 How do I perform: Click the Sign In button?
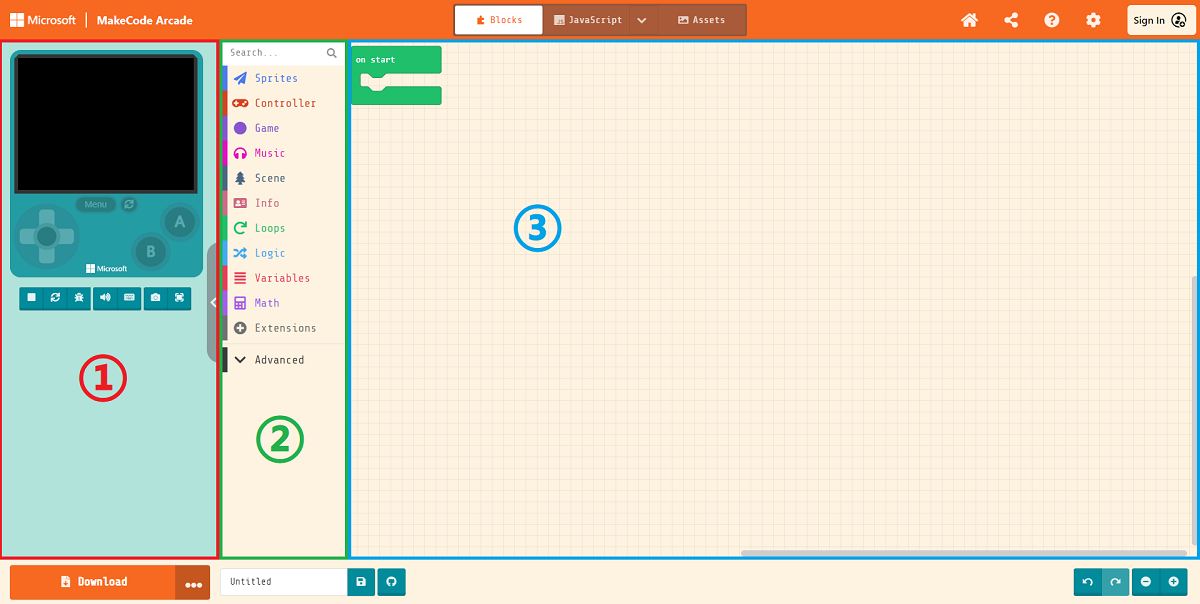pos(1159,20)
